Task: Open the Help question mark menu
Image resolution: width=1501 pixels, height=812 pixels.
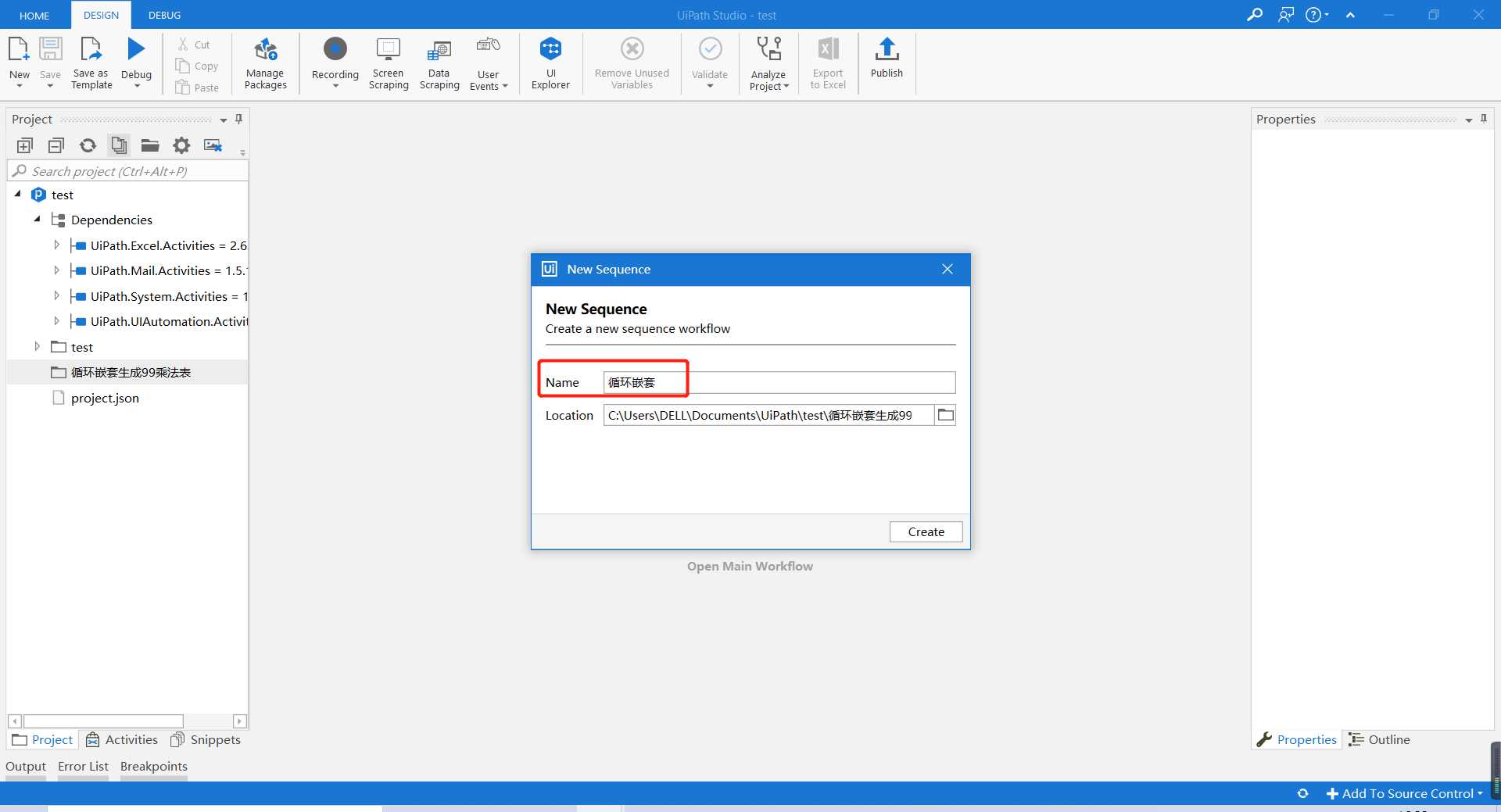Action: click(x=1317, y=15)
